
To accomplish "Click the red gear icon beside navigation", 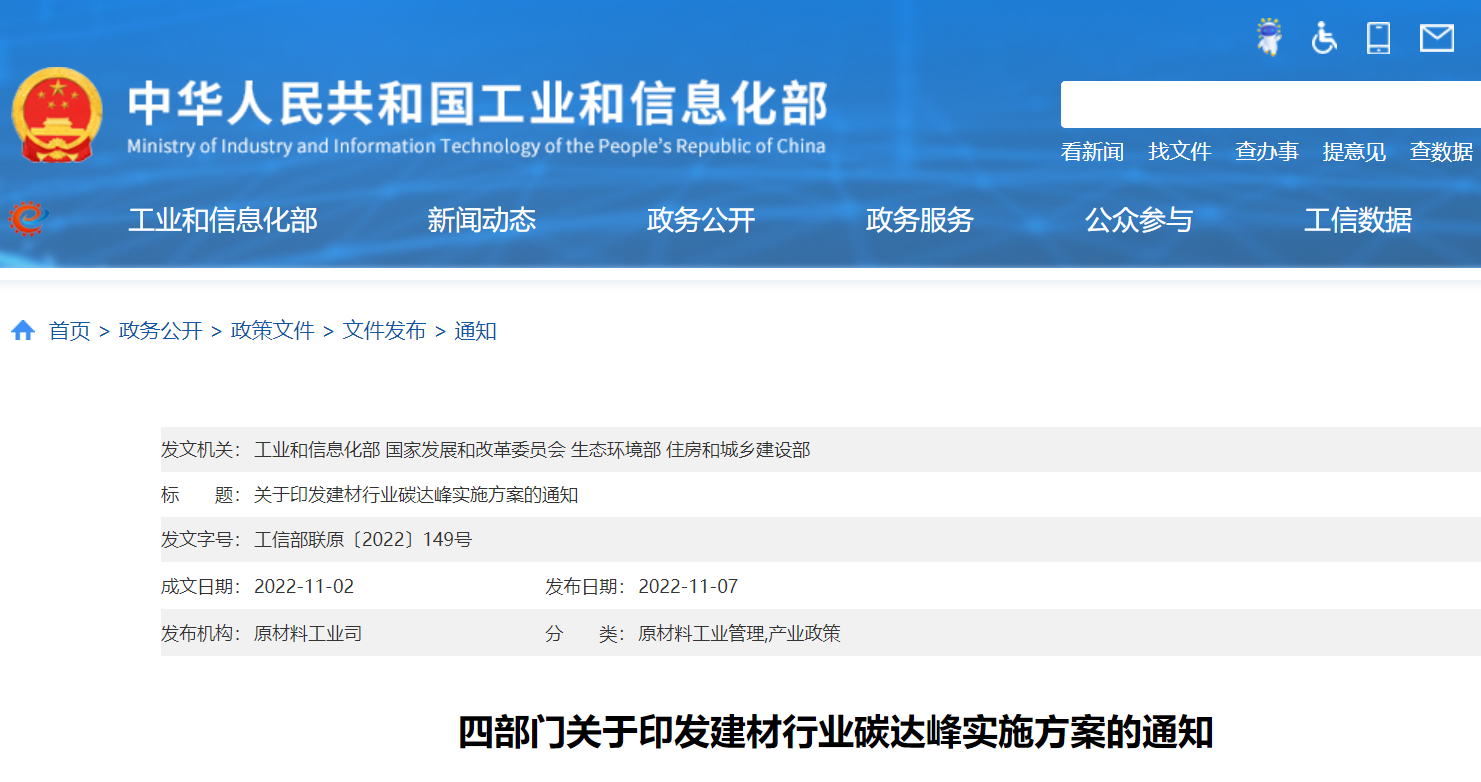I will [28, 218].
